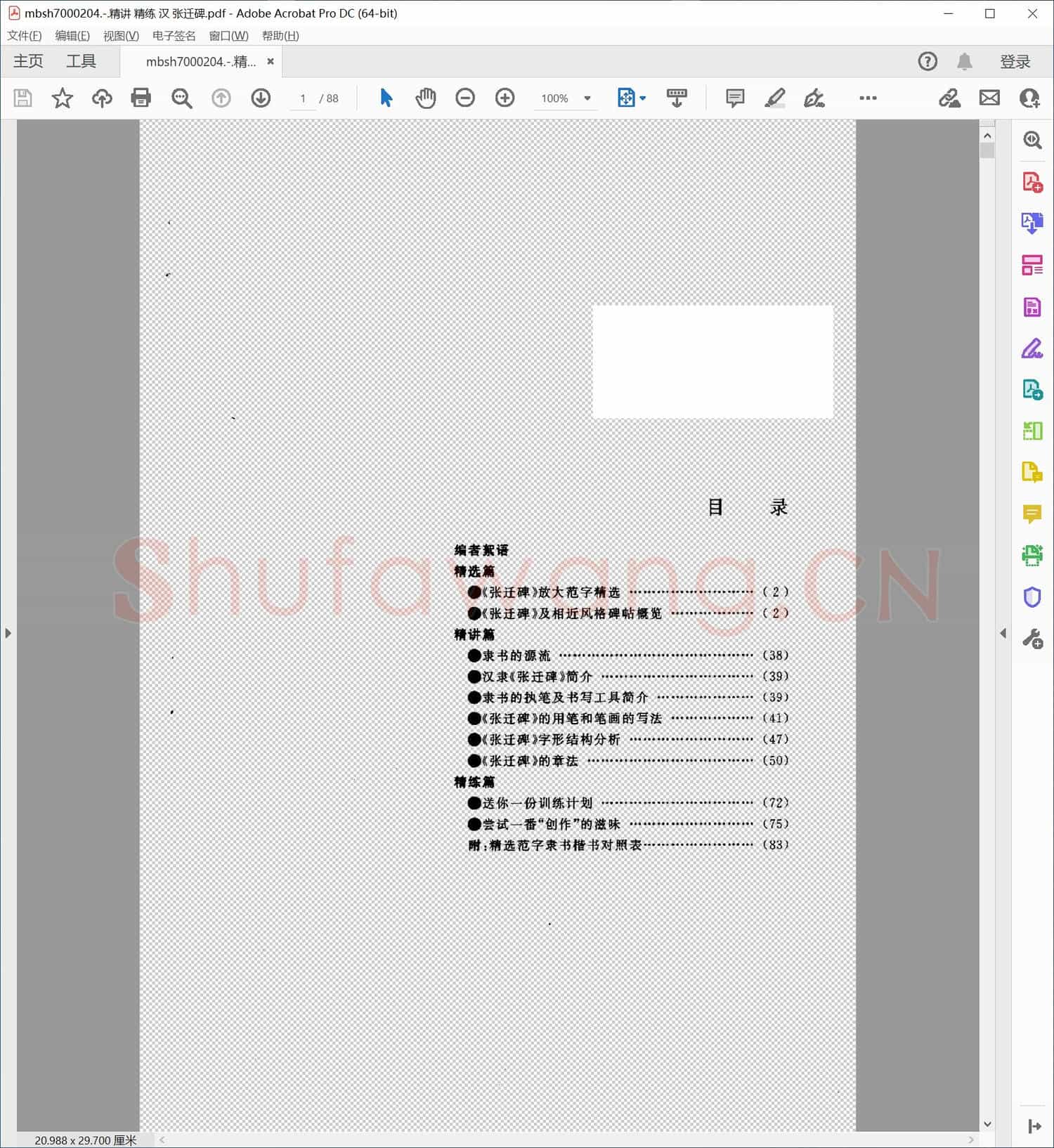Image resolution: width=1054 pixels, height=1148 pixels.
Task: Bookmark file with the star icon
Action: [x=62, y=98]
